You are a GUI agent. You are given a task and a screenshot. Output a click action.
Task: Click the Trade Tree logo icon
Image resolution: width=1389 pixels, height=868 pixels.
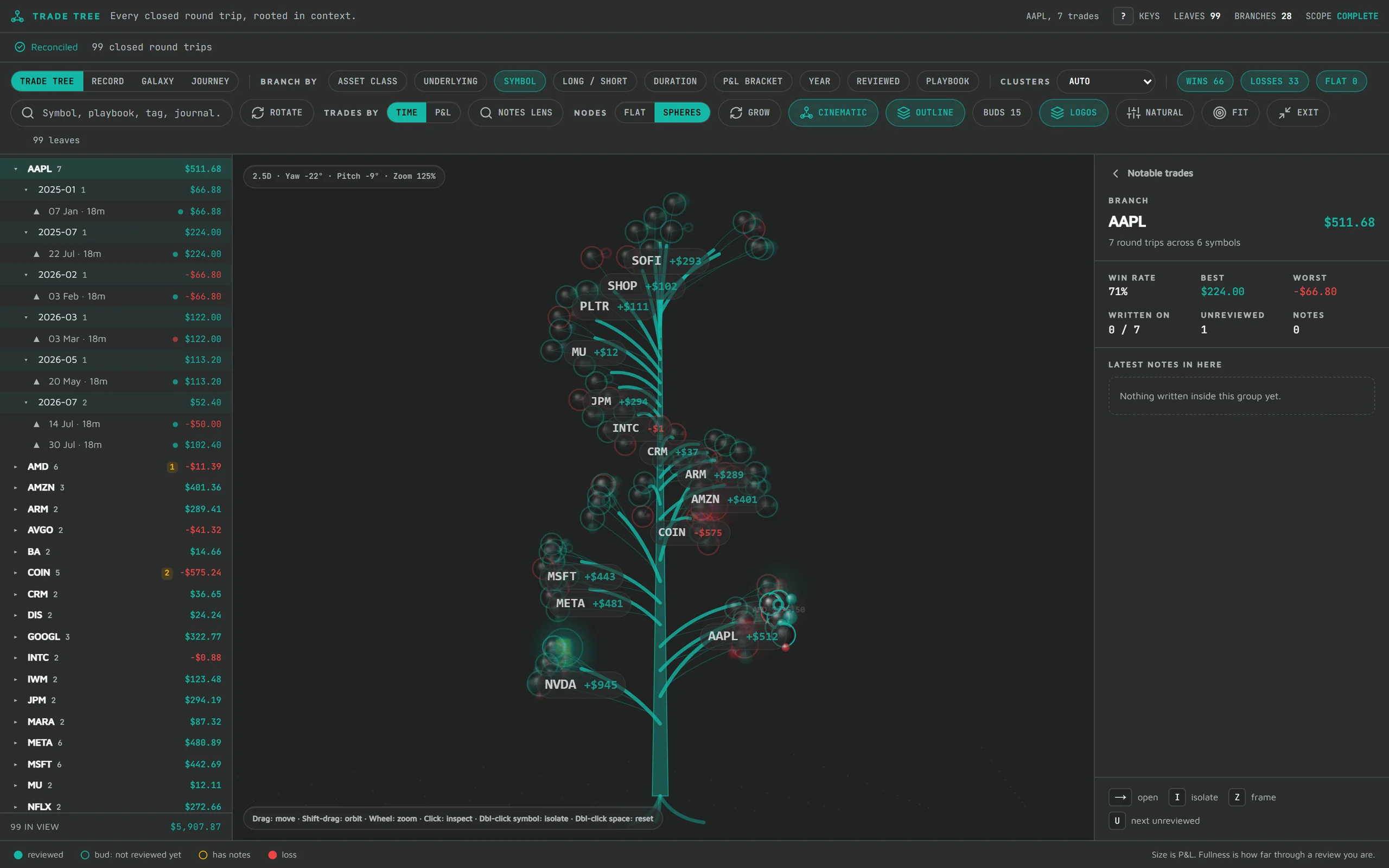(17, 16)
